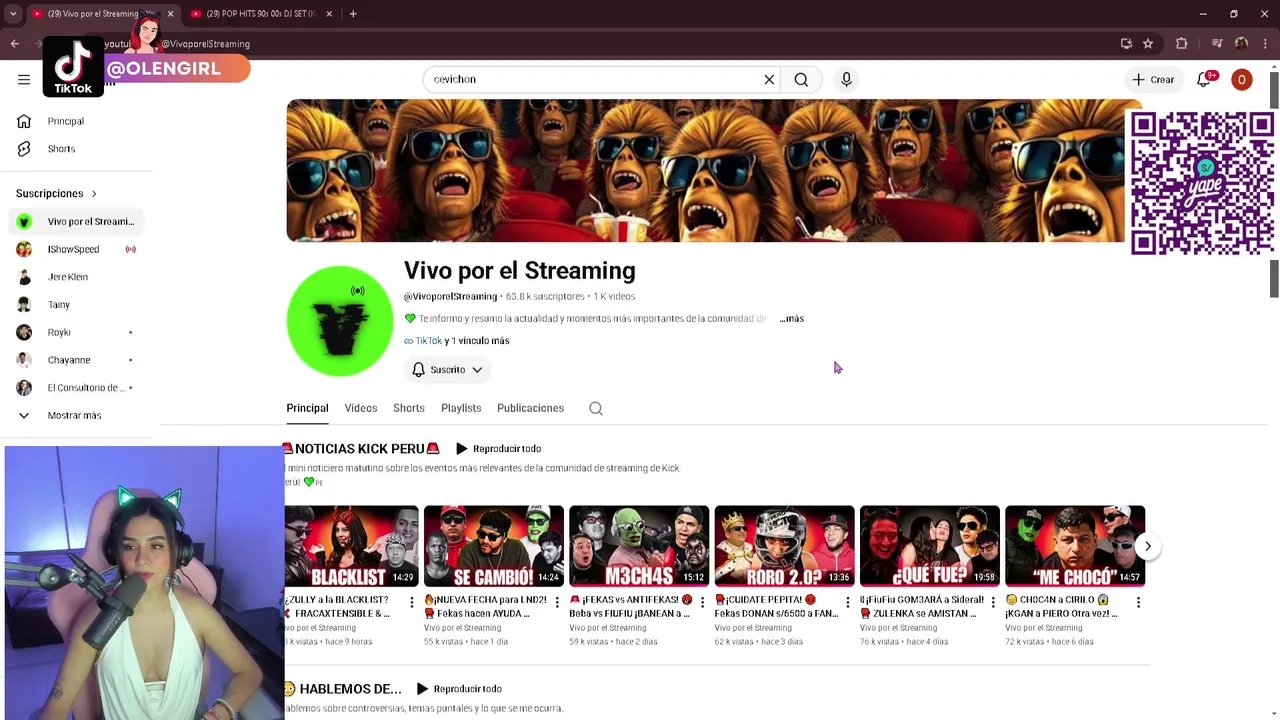This screenshot has width=1280, height=720.
Task: Open options menu for FiuFiu GOM3ARÁ video
Action: (x=993, y=602)
